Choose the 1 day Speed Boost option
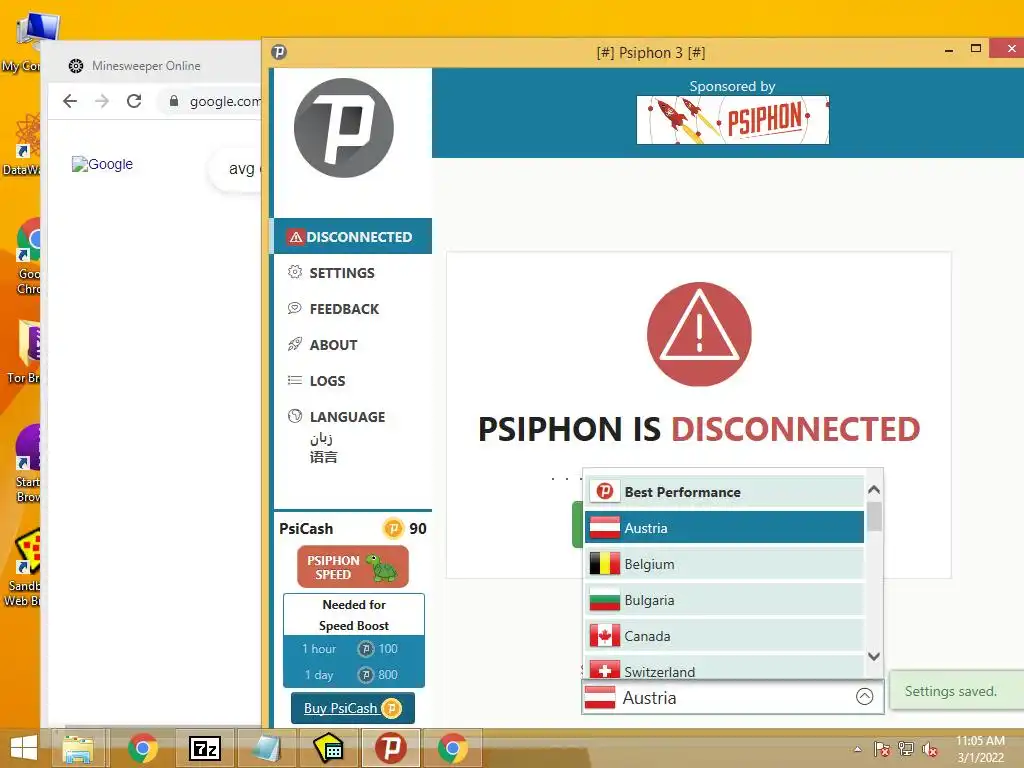 (353, 675)
